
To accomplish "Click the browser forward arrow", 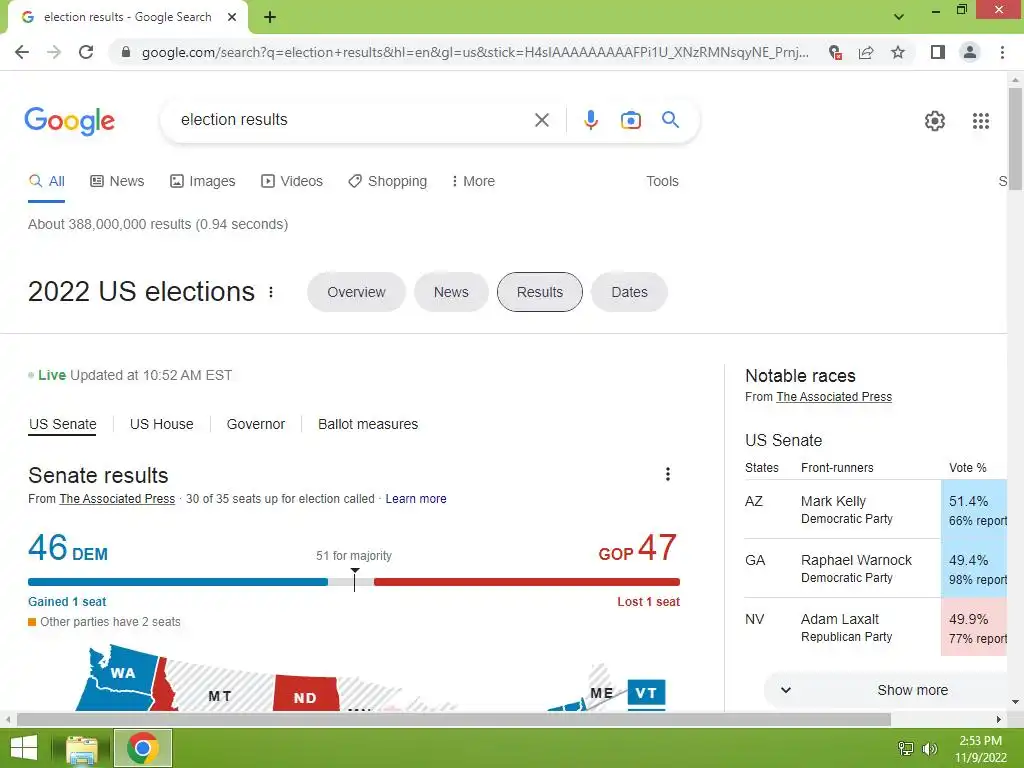I will [x=54, y=52].
